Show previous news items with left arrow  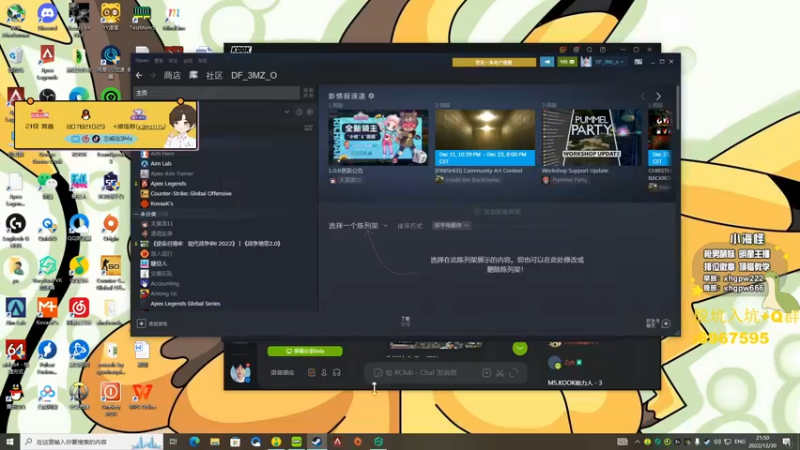(643, 96)
